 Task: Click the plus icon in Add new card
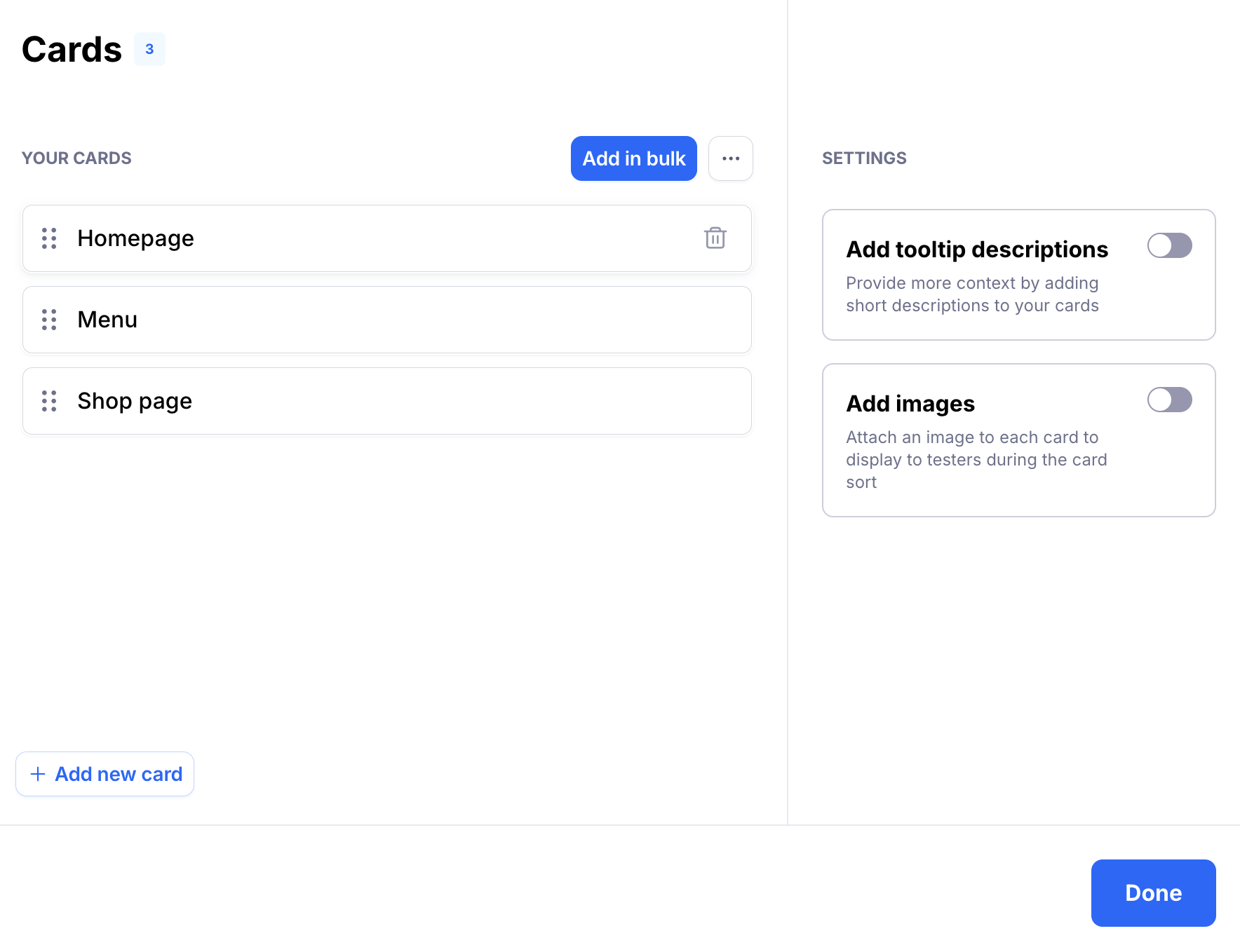tap(38, 774)
